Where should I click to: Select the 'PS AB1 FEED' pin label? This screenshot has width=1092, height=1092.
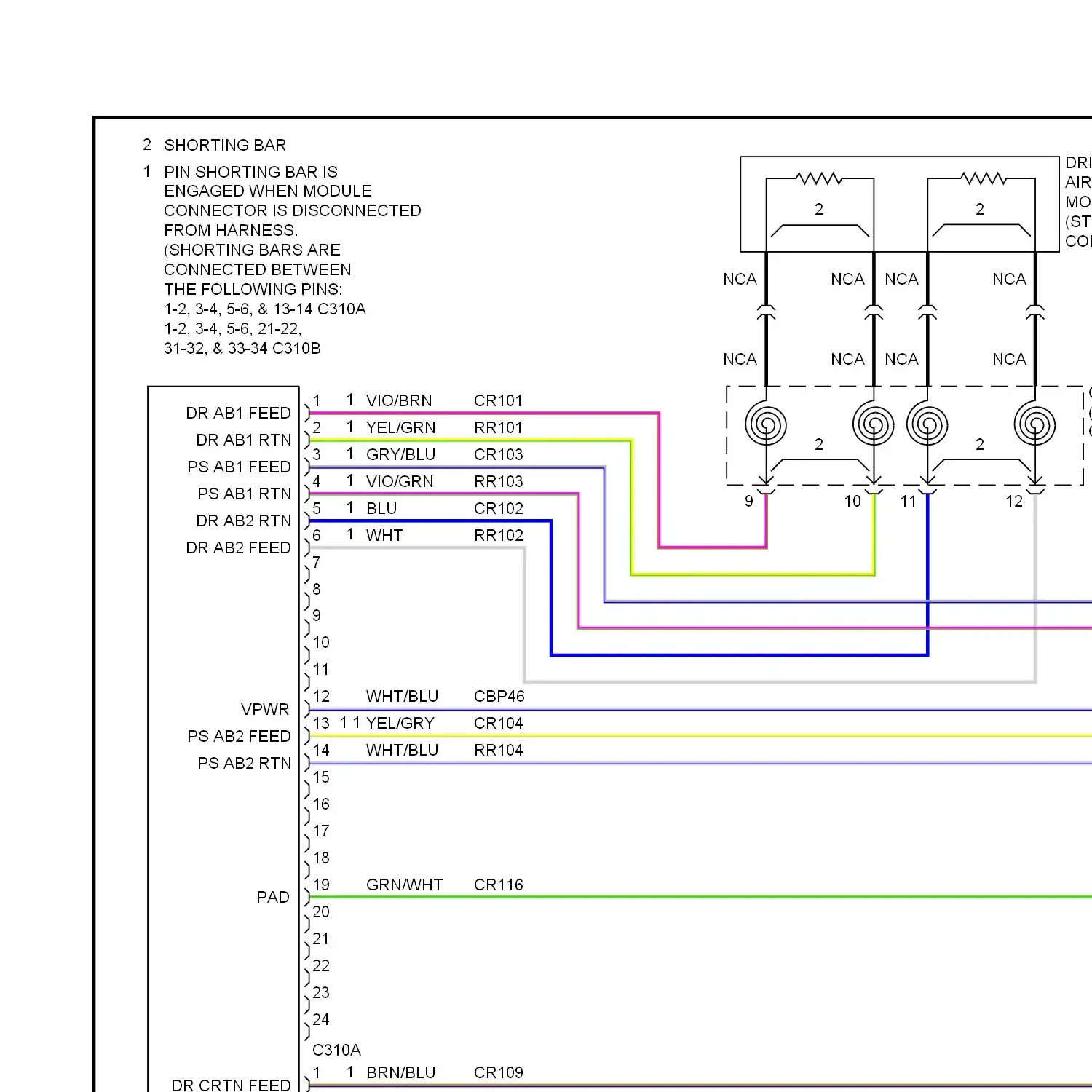point(239,467)
